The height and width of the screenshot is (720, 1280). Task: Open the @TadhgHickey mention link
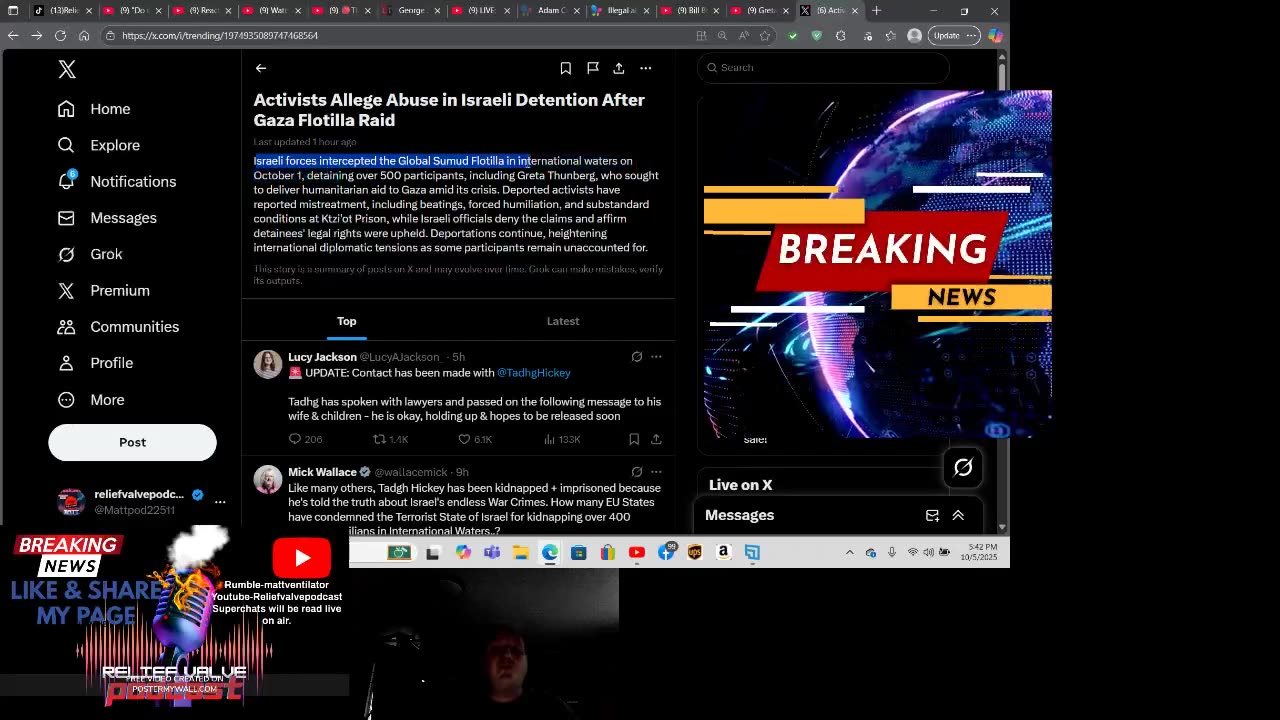click(x=534, y=373)
